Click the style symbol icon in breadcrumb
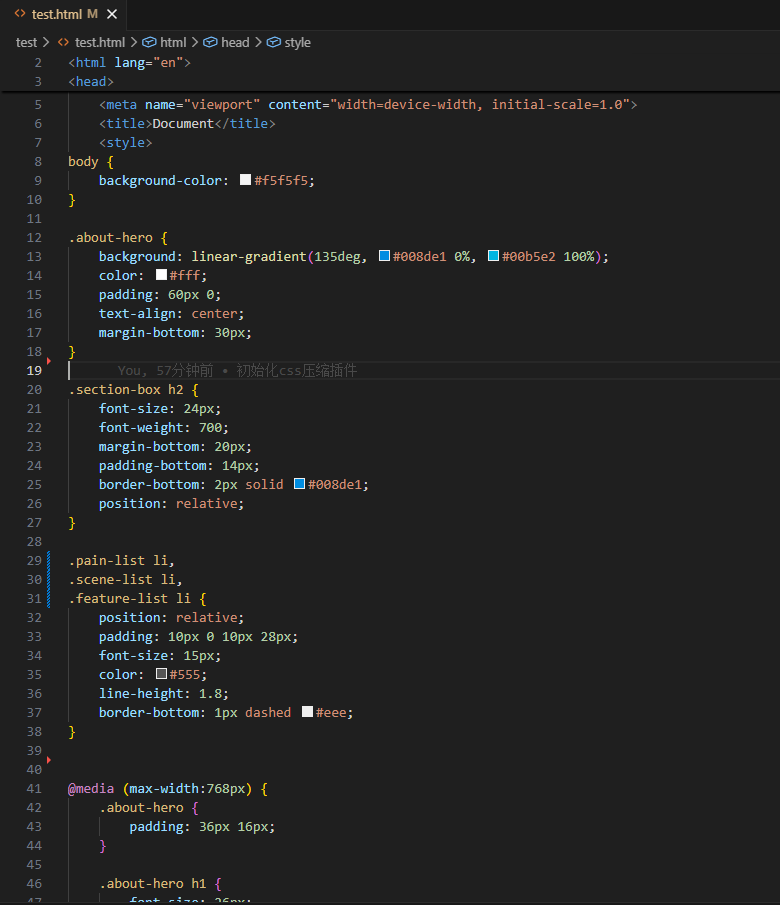 (274, 43)
